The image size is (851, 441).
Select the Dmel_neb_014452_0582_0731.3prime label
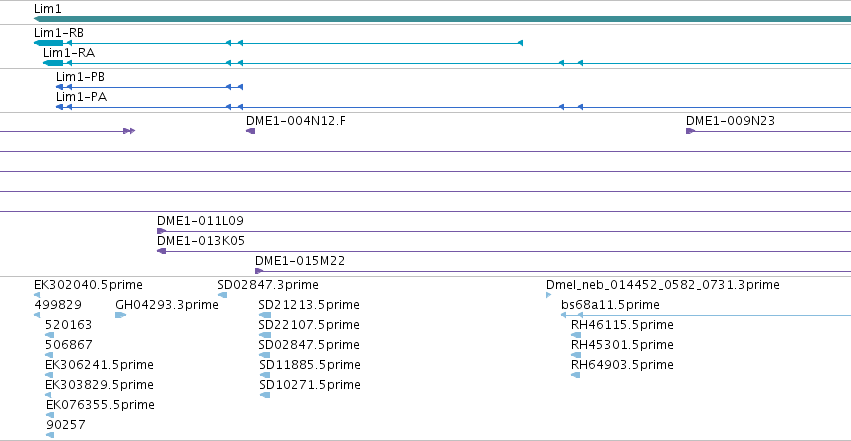click(663, 285)
